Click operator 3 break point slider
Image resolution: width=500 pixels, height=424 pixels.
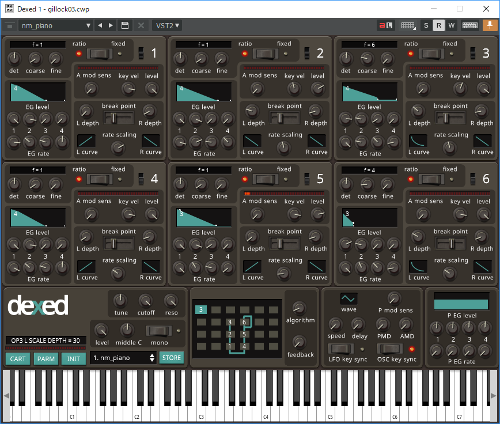451,118
